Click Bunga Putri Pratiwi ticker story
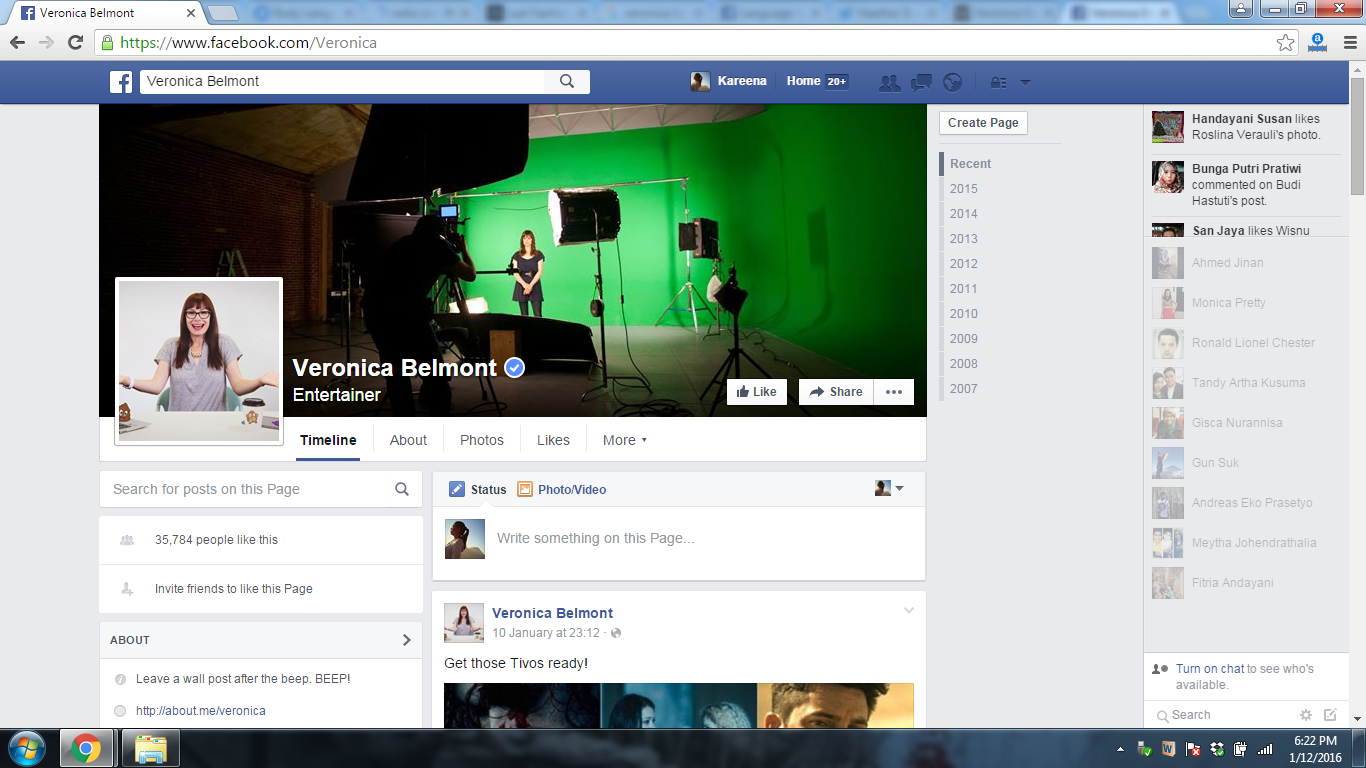1366x768 pixels. pyautogui.click(x=1246, y=185)
